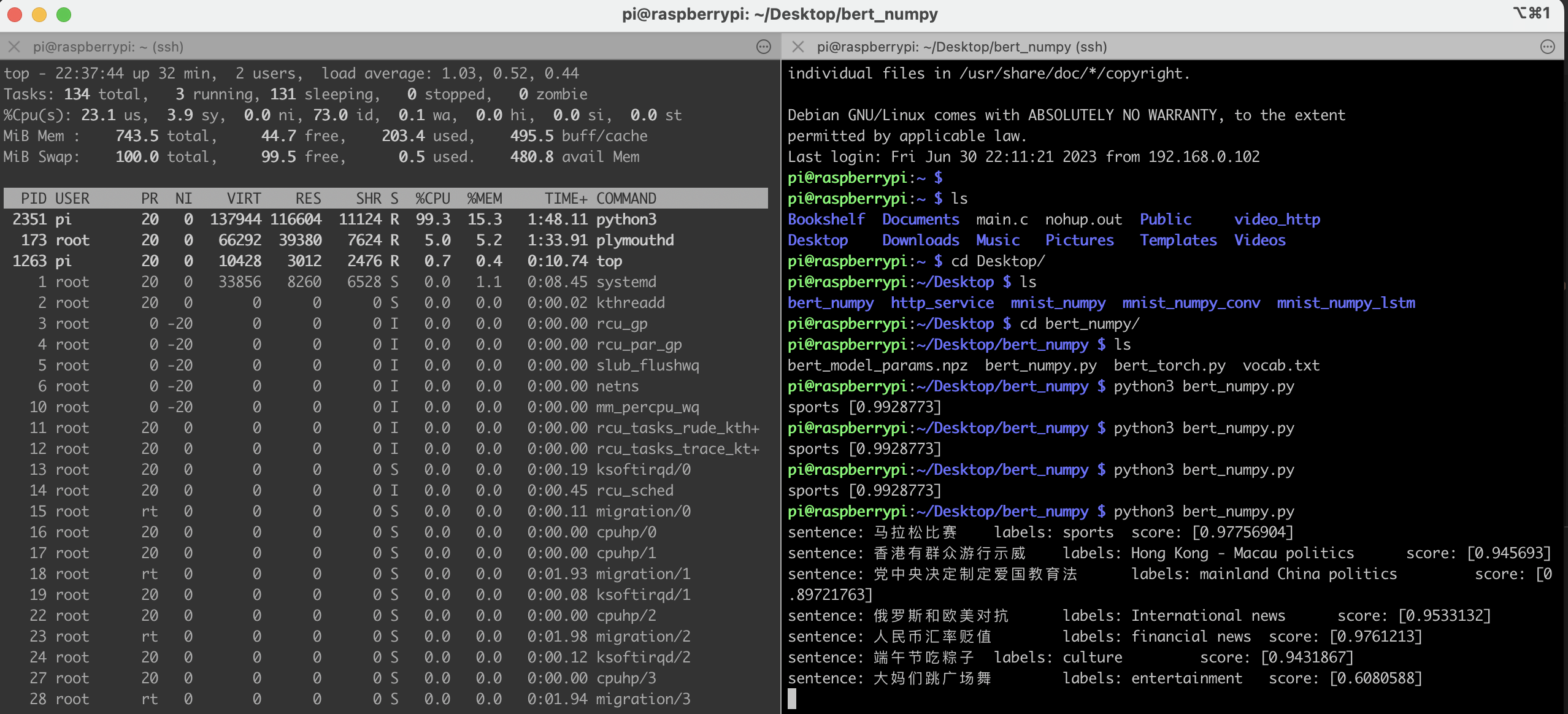Click the %CPU column header in top
This screenshot has height=714, width=1568.
coord(432,199)
